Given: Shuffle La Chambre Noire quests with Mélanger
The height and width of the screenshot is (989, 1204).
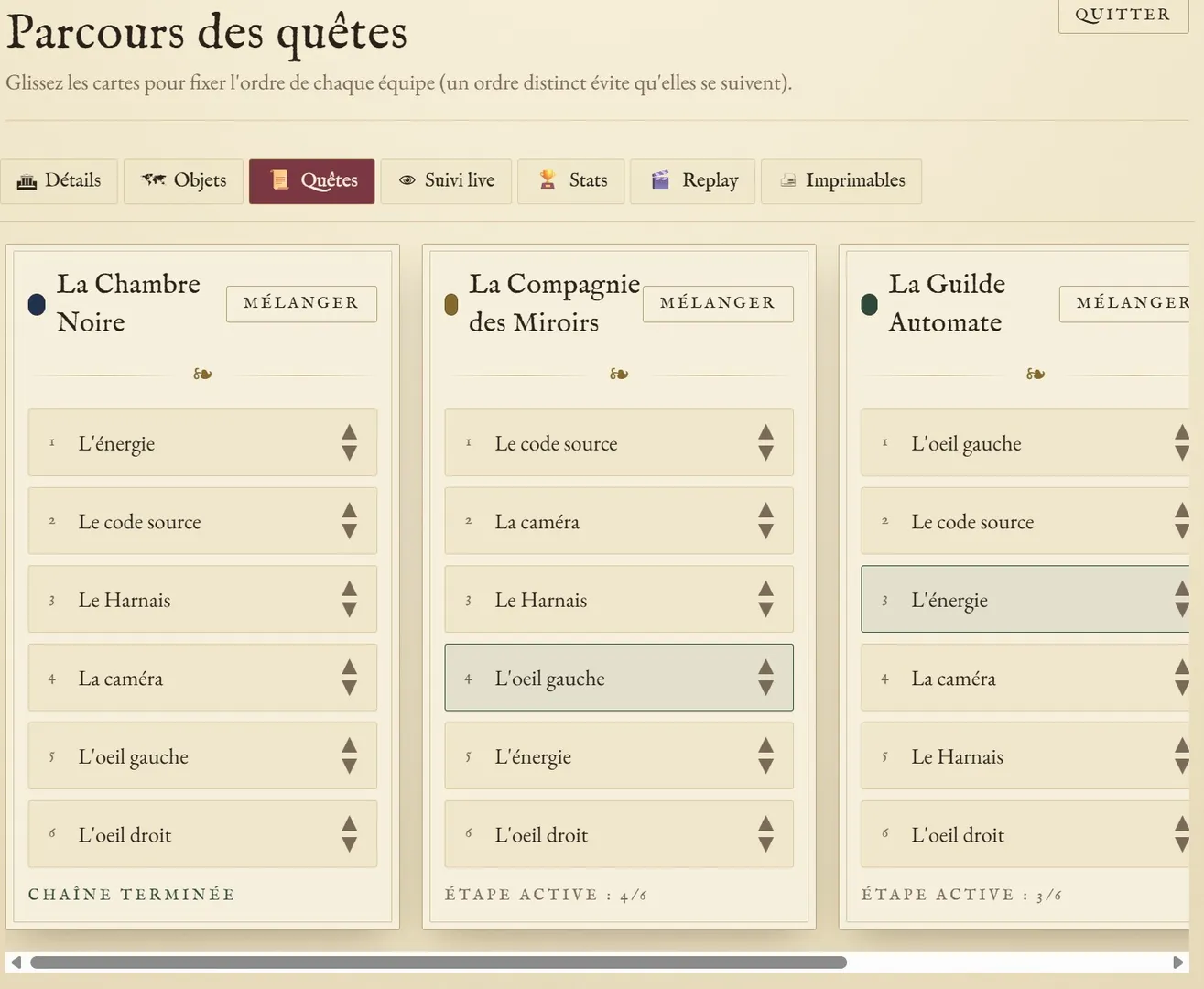Looking at the screenshot, I should [301, 303].
